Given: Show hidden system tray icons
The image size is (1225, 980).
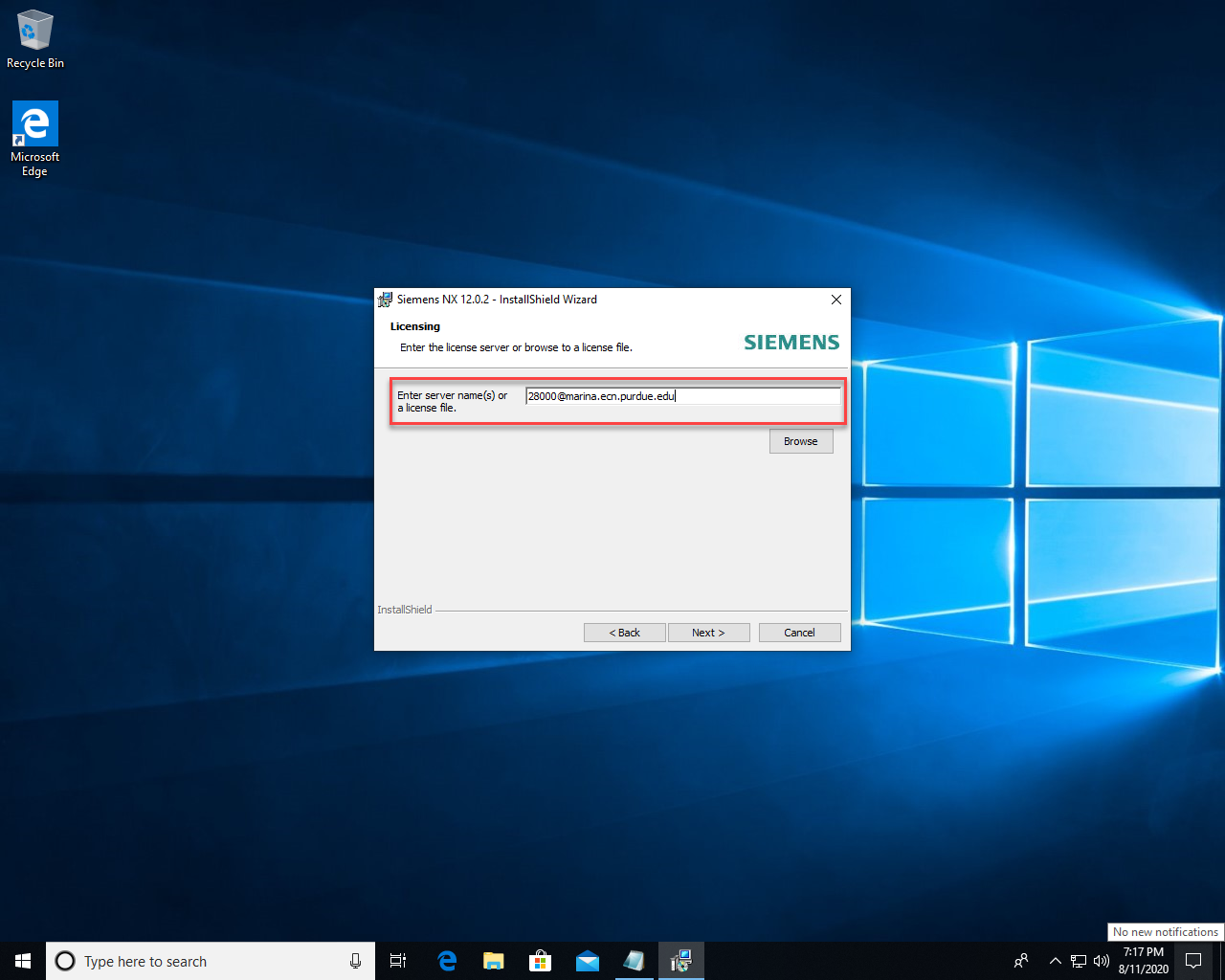Looking at the screenshot, I should tap(1055, 961).
